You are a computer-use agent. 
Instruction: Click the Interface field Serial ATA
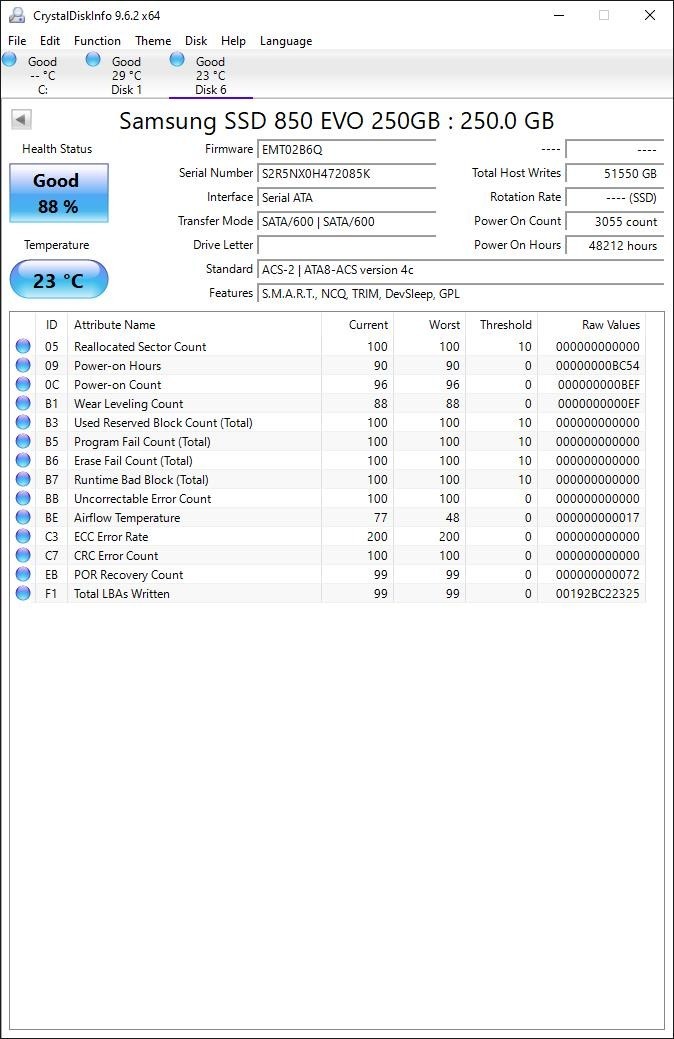click(347, 197)
